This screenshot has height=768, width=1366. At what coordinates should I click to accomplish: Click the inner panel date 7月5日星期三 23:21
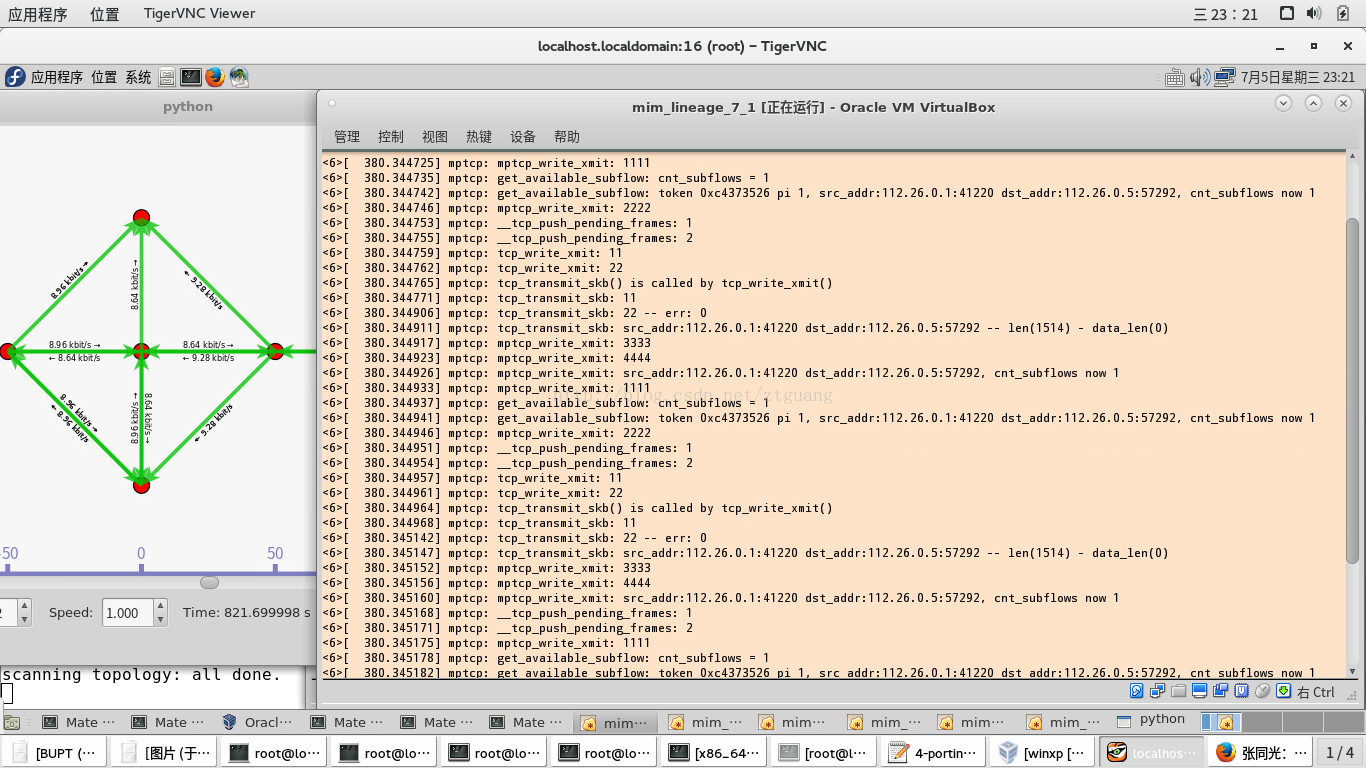point(1298,77)
